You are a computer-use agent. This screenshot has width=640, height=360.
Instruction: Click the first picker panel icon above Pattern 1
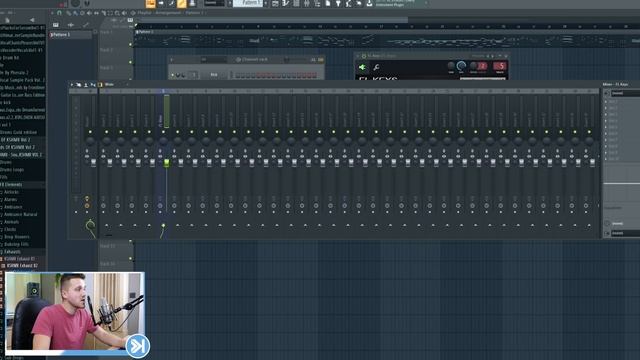pos(56,25)
